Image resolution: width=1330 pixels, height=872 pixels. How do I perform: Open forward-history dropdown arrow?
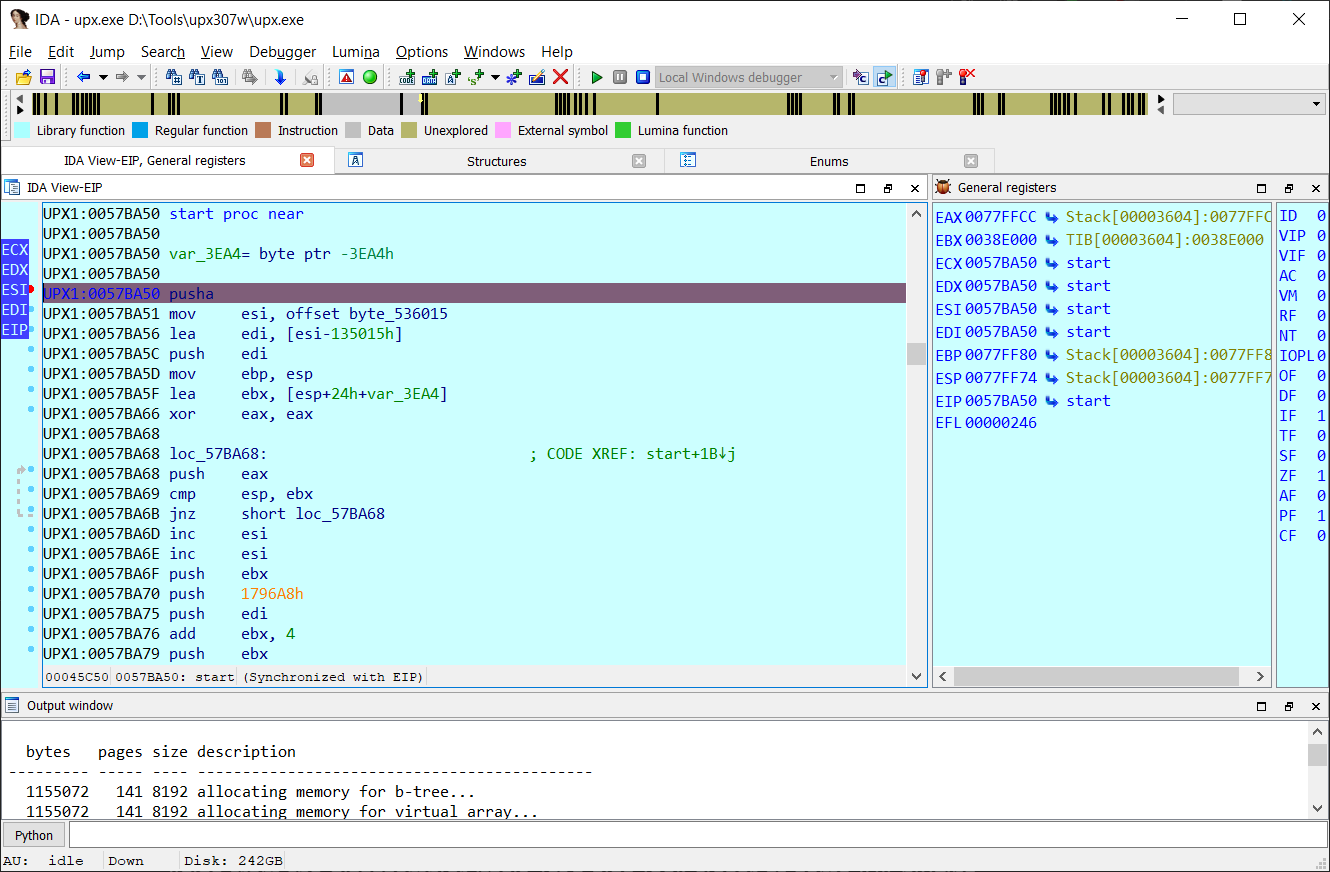coord(141,77)
